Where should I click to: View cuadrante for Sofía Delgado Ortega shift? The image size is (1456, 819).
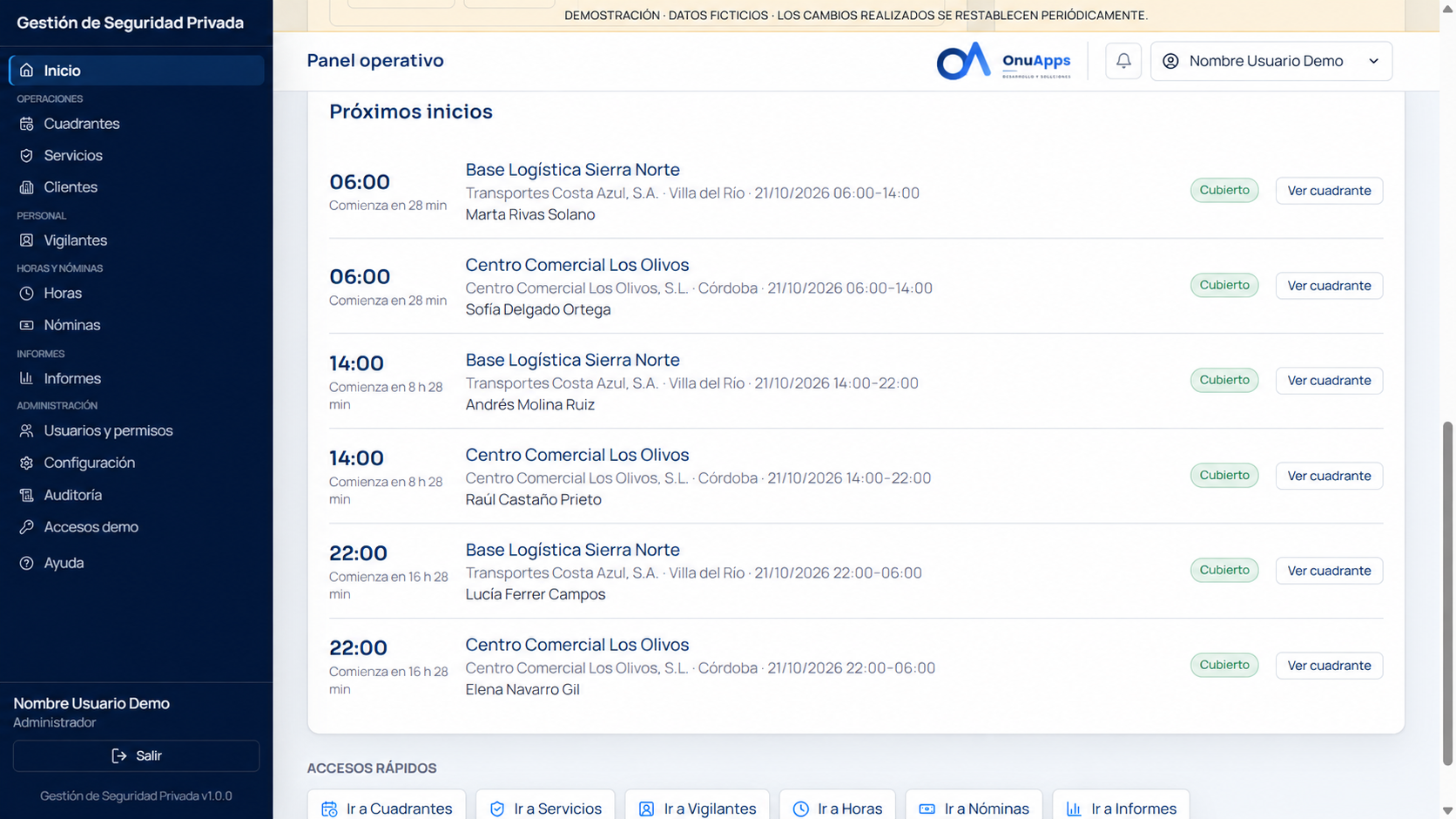1329,286
